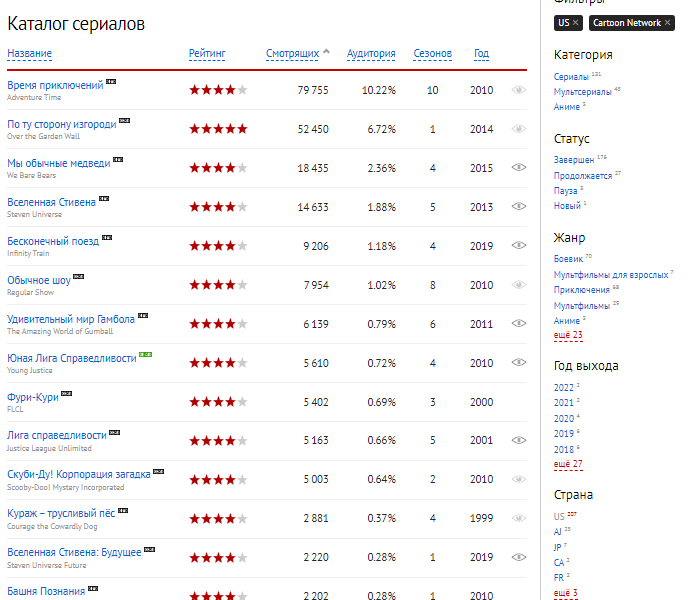Filter status by Новый

click(567, 206)
